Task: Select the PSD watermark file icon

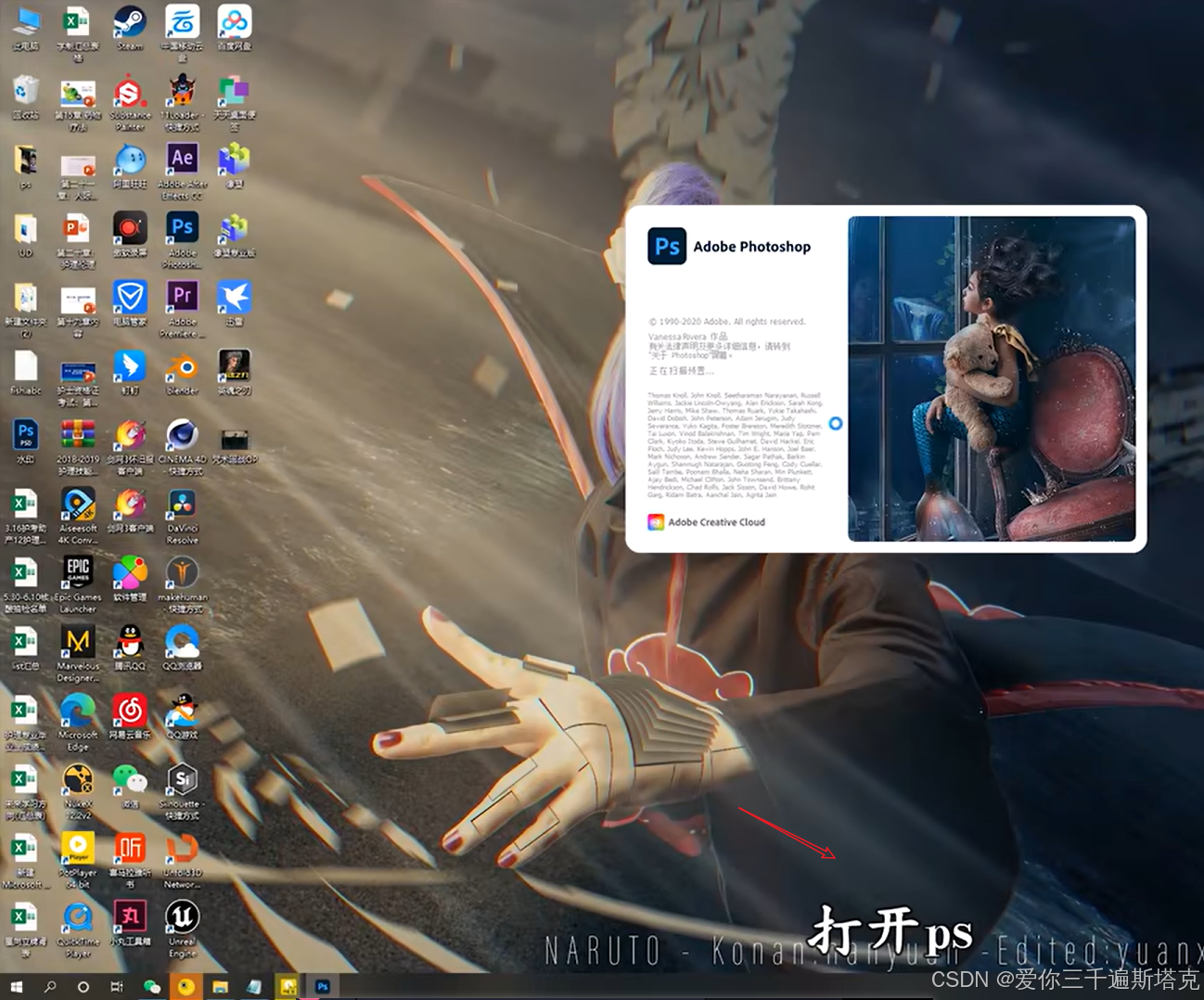Action: click(x=26, y=441)
